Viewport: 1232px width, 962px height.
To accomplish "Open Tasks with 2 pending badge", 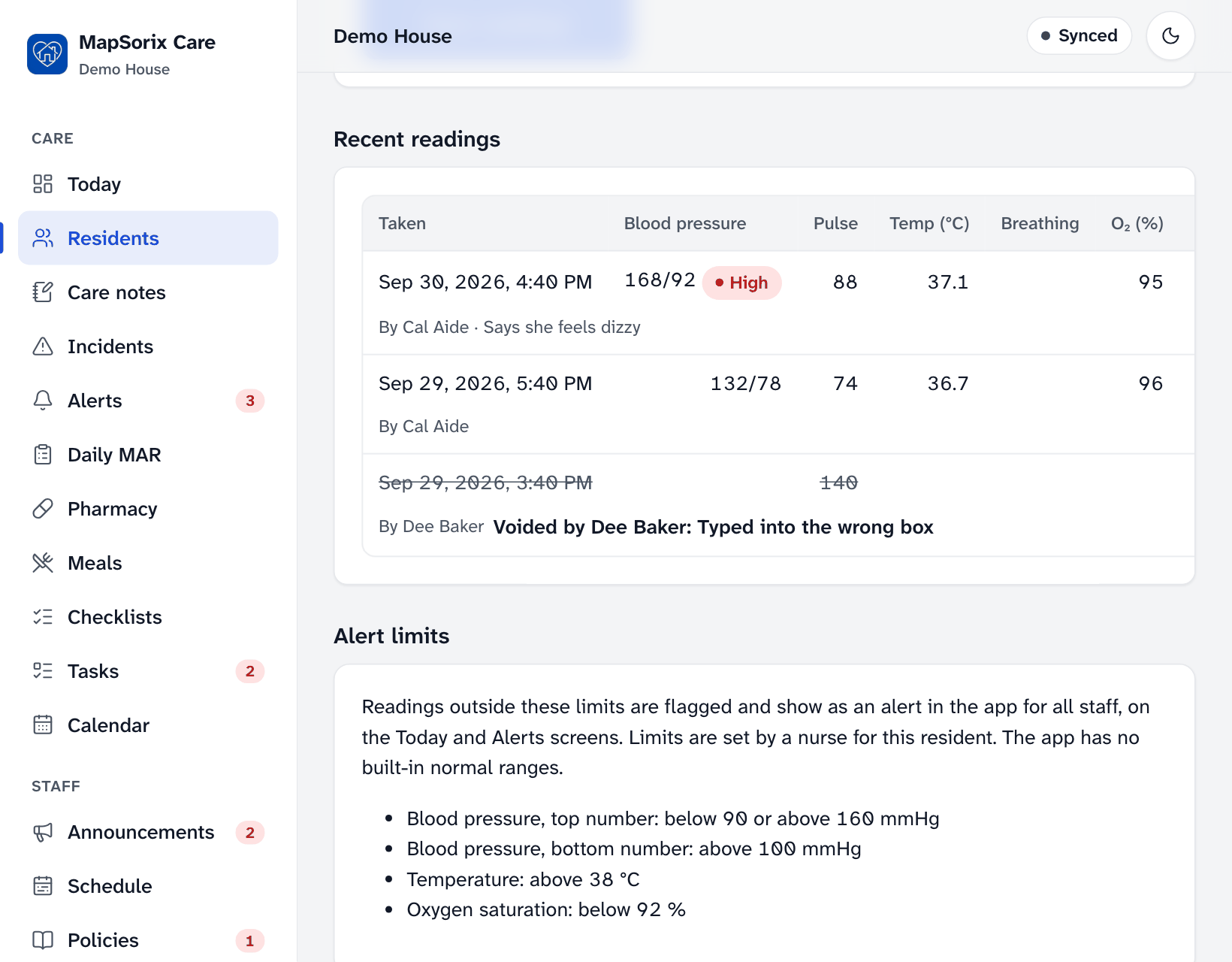I will (x=148, y=671).
